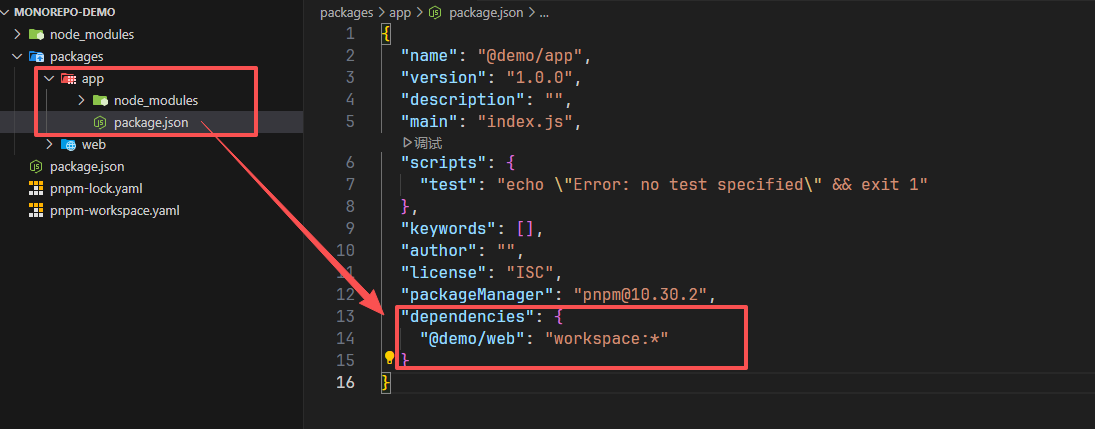Collapse the app folder chevron
Image resolution: width=1095 pixels, height=429 pixels.
49,78
